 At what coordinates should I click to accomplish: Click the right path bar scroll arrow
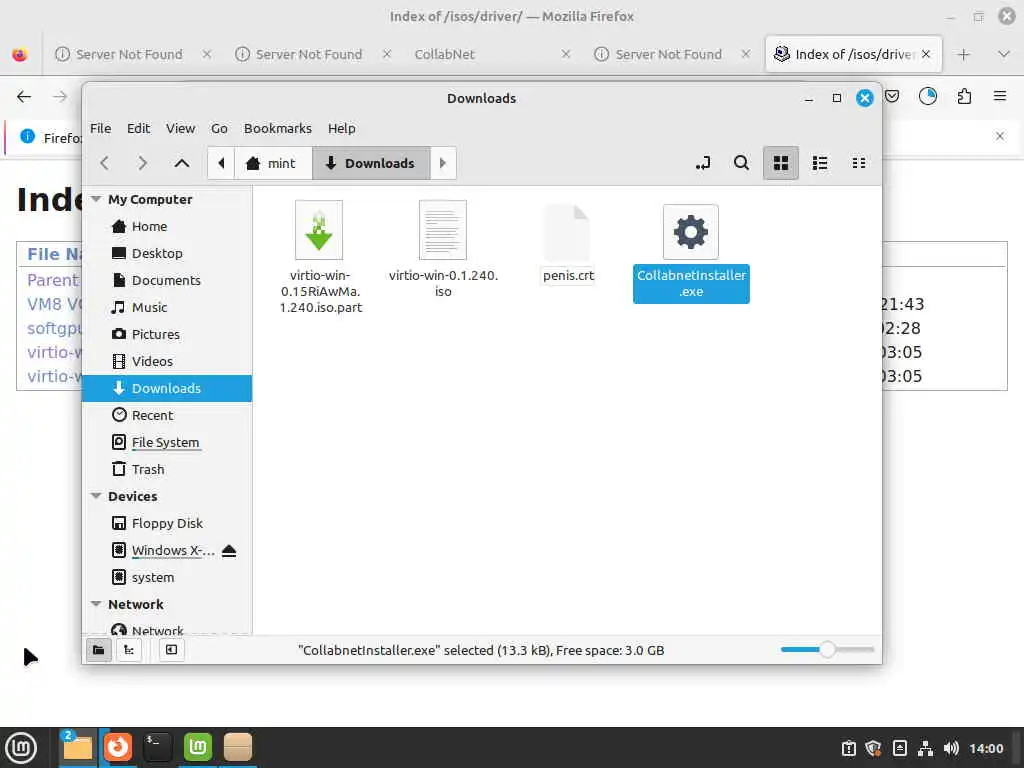click(443, 163)
